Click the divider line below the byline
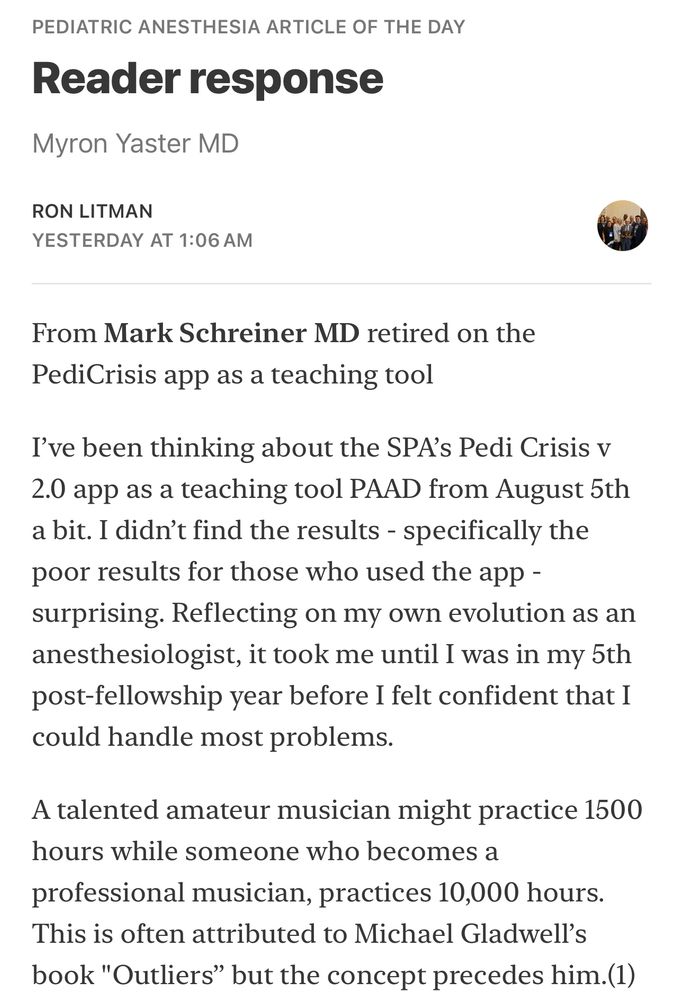683x1000 pixels. (341, 283)
